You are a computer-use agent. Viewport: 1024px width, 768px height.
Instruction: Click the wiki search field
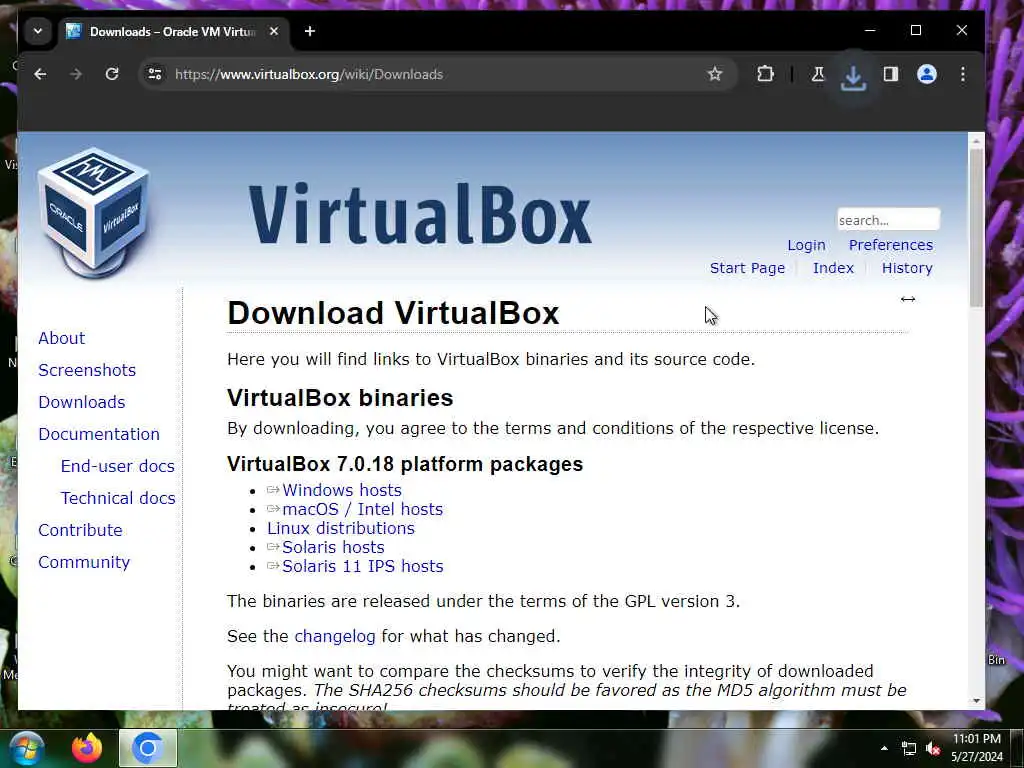coord(889,220)
